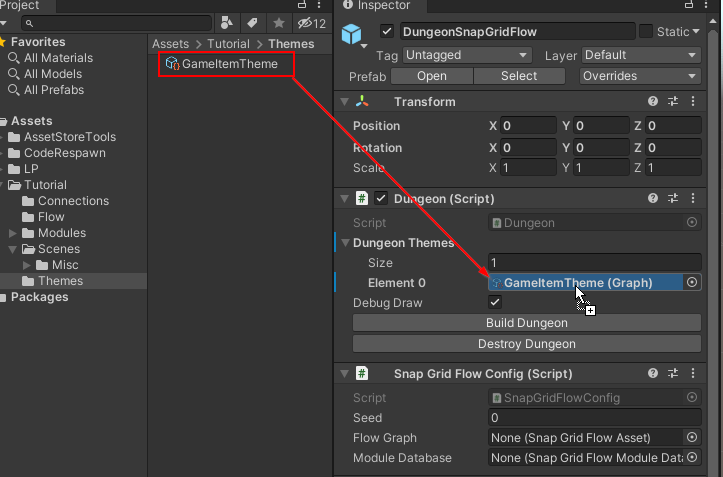This screenshot has width=723, height=477.
Task: Toggle the Static checkbox
Action: coord(646,32)
